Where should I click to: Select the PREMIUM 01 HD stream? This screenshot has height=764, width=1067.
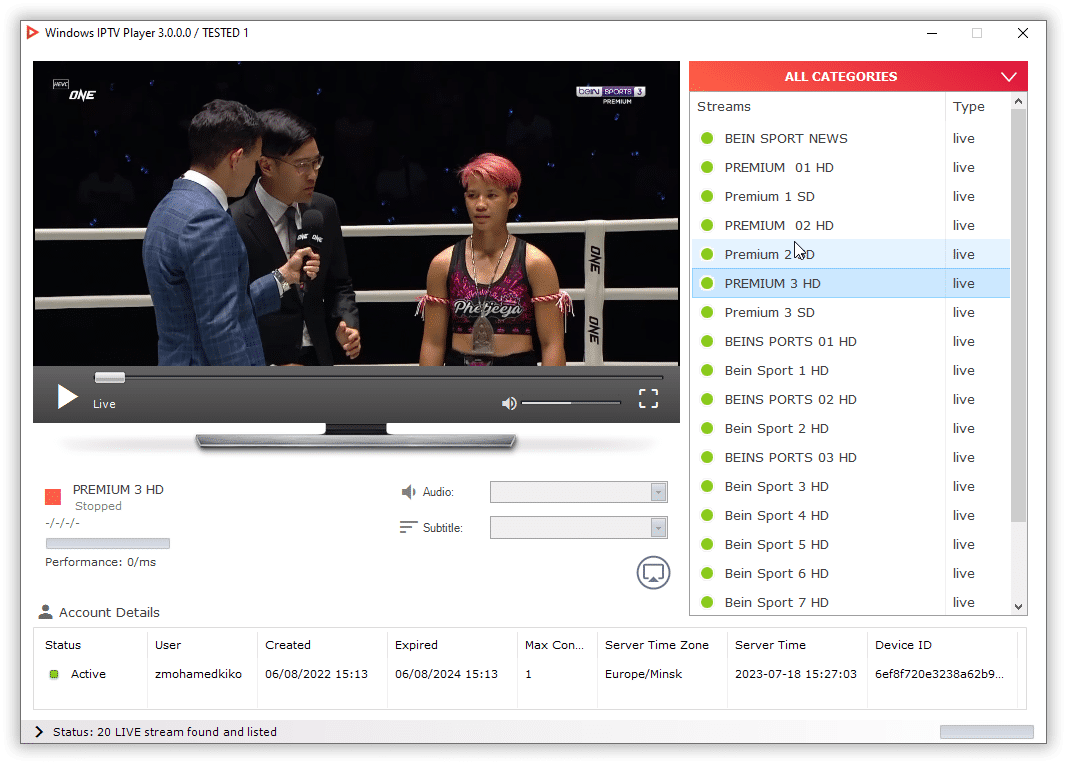(778, 168)
